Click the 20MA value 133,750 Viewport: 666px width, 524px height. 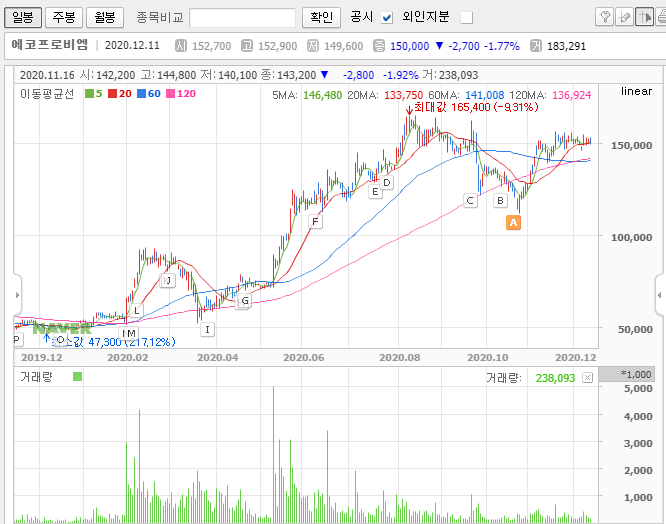tap(404, 95)
